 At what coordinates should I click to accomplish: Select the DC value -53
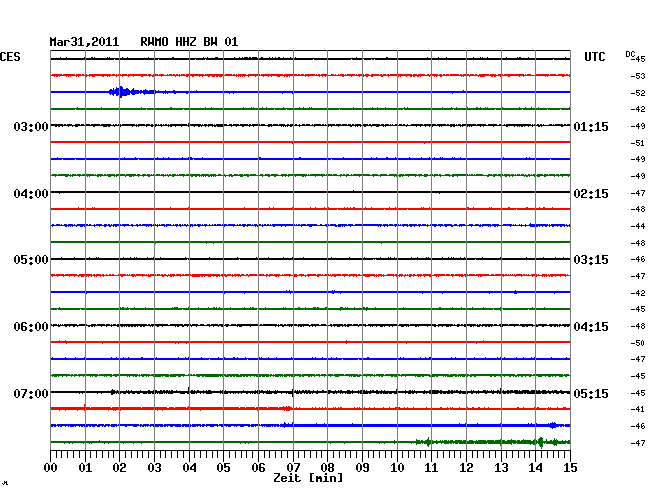point(638,76)
